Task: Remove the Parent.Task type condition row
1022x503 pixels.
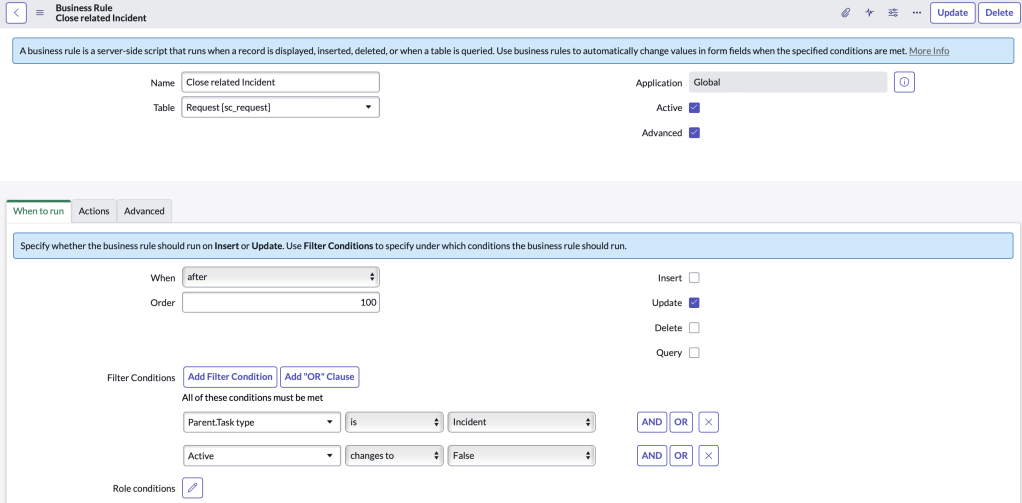Action: [x=708, y=422]
